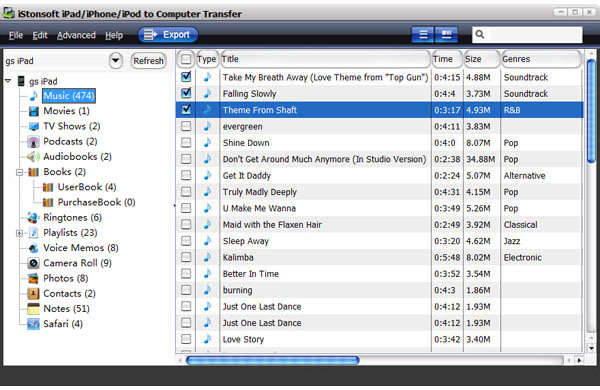
Task: Click the Notes notepad icon
Action: pos(33,309)
